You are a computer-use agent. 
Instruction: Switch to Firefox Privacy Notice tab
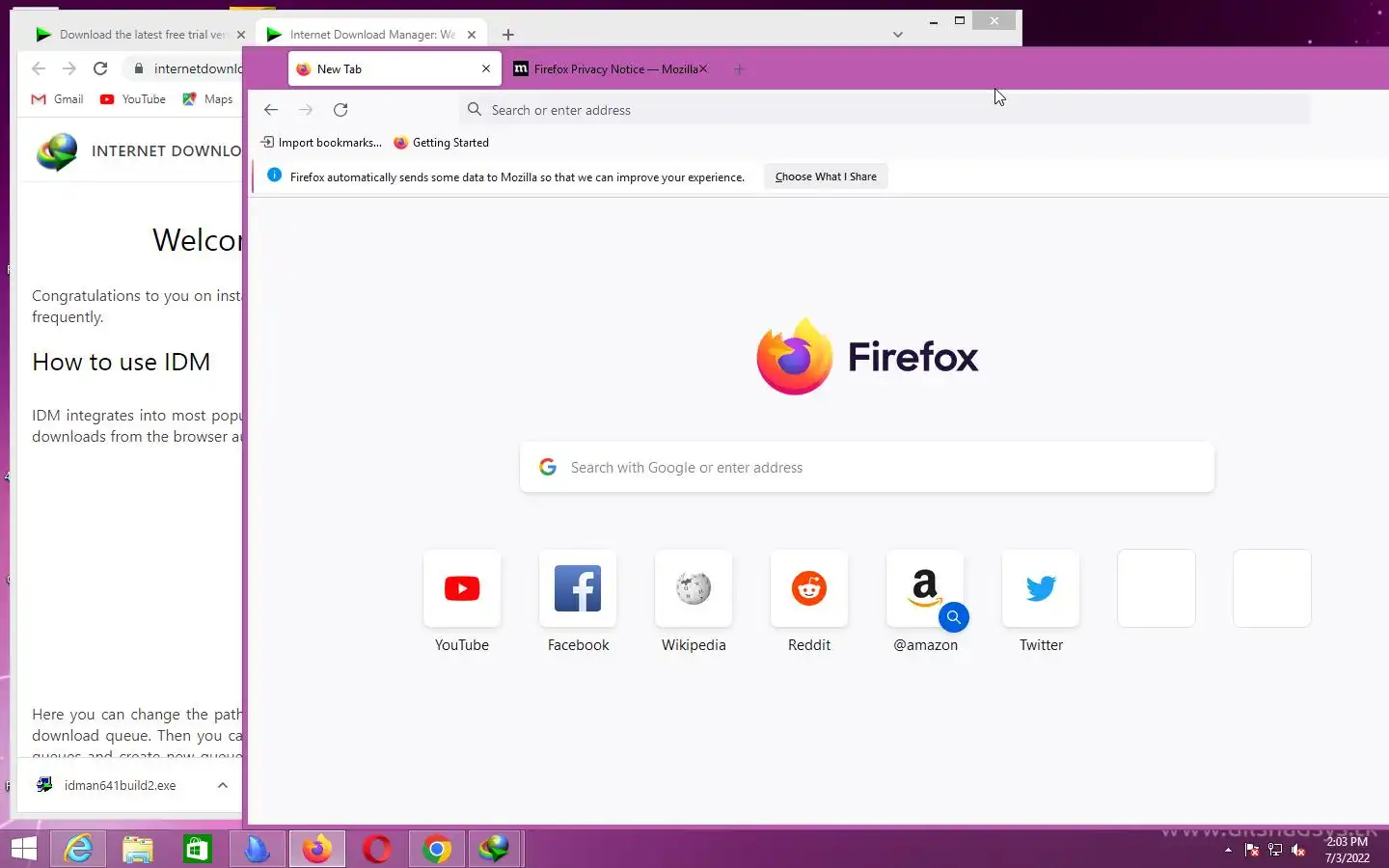[x=612, y=69]
